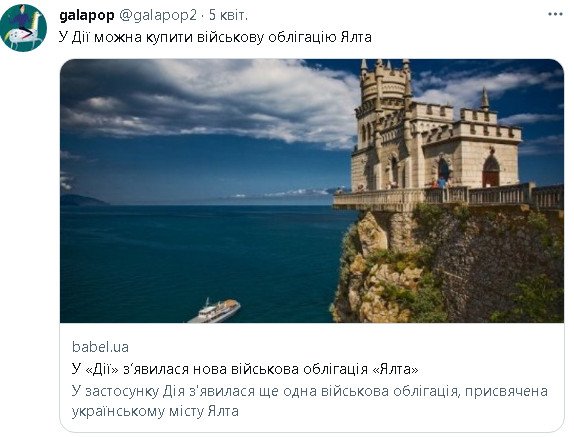Screen dimensions: 574x437
Task: Click the balcony terrace of the castle
Action: pos(448,197)
